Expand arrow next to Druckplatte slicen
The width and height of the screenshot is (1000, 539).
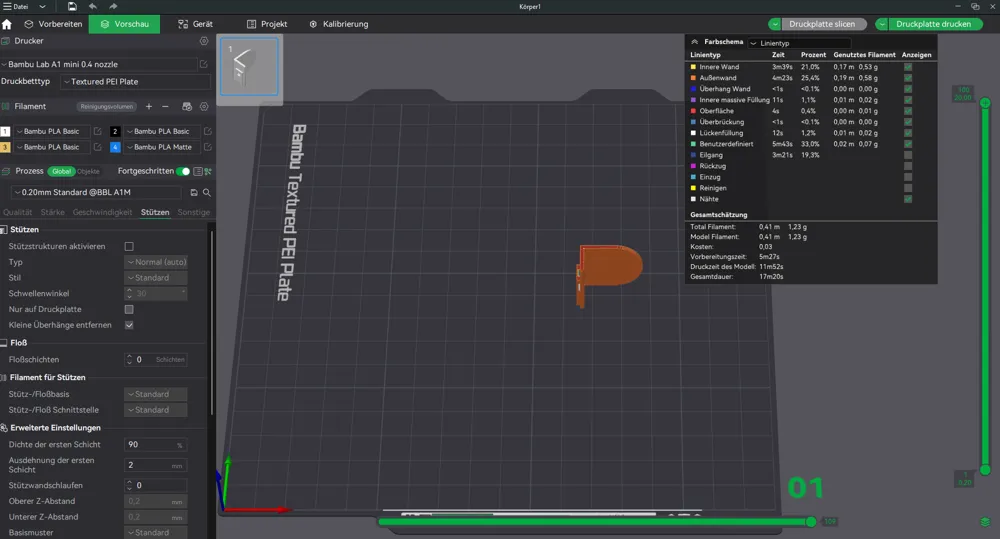pos(774,24)
